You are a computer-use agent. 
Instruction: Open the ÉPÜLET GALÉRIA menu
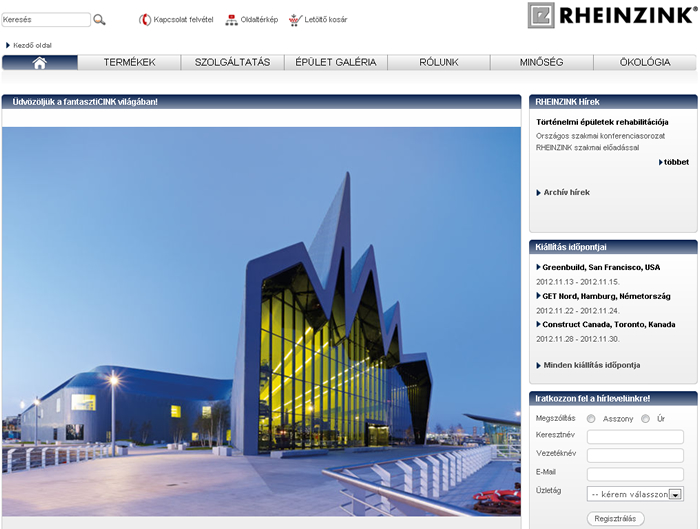(336, 62)
